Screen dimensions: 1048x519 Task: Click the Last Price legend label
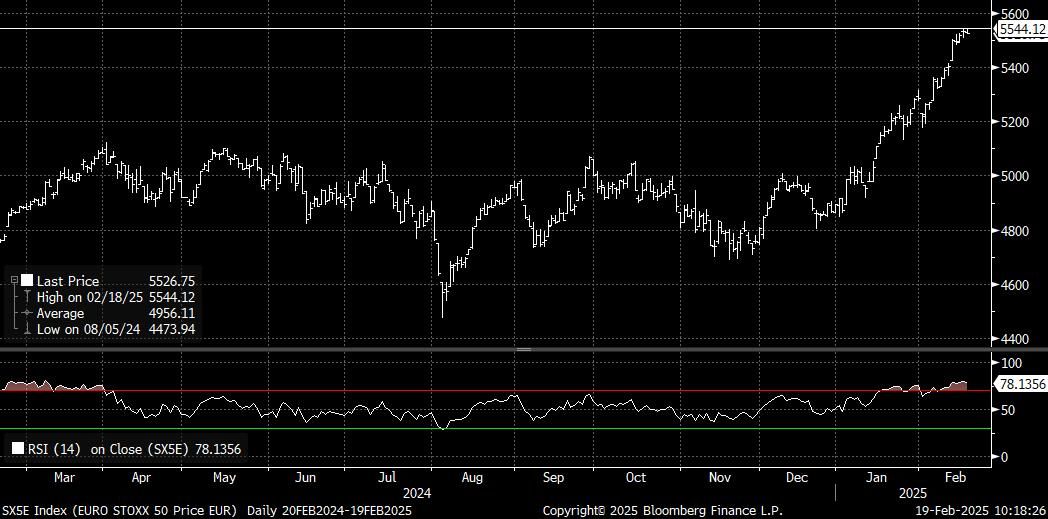(68, 282)
